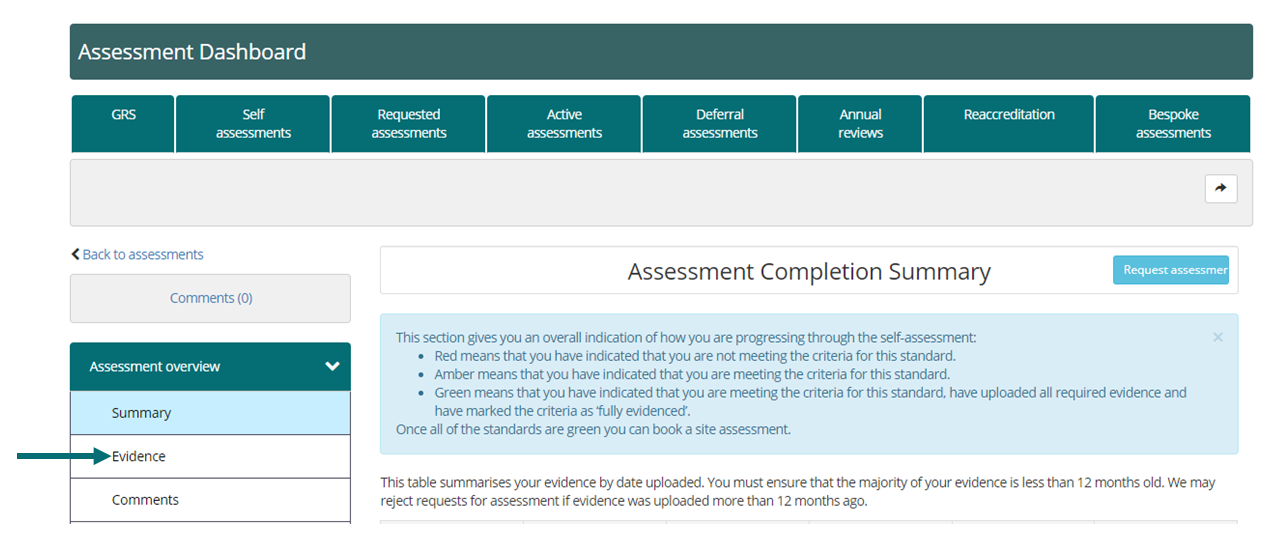1279x551 pixels.
Task: Open Evidence in the sidebar
Action: (x=139, y=456)
